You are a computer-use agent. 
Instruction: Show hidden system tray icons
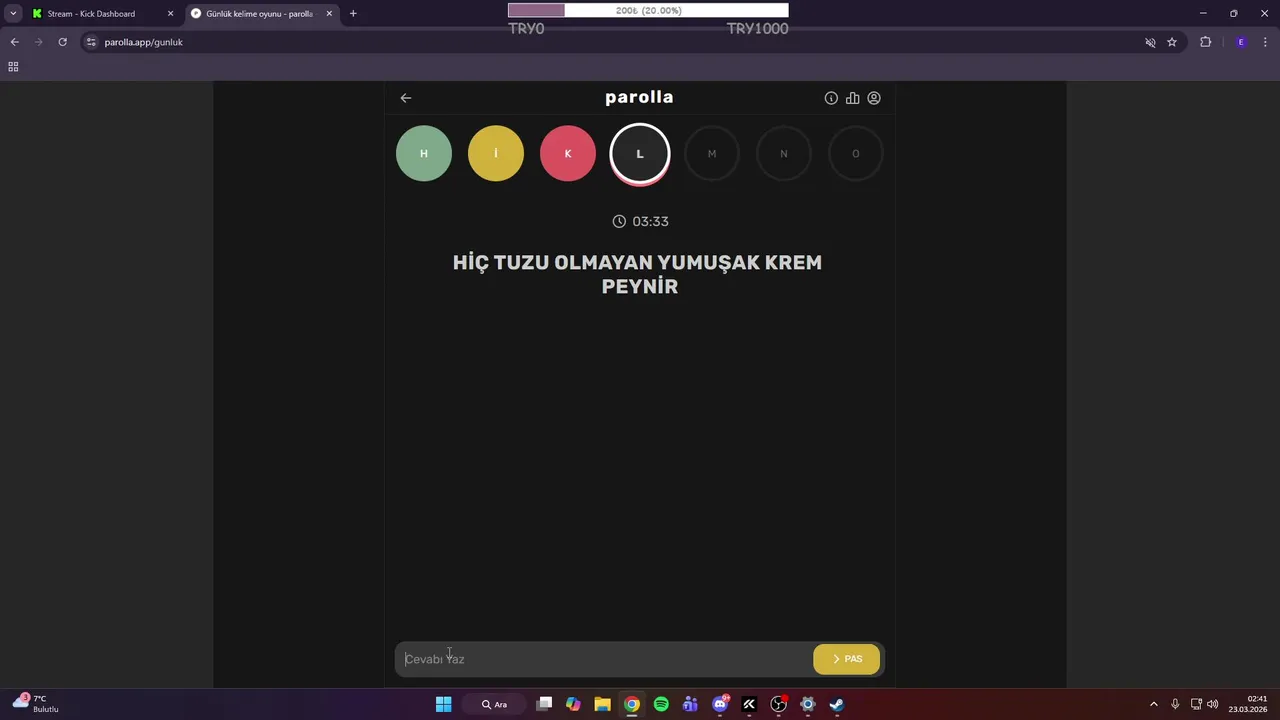[1153, 704]
